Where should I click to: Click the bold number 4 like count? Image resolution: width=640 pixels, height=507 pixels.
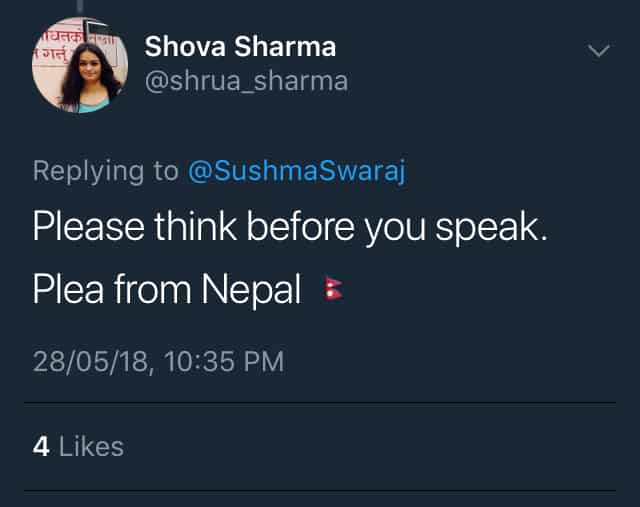click(x=41, y=446)
